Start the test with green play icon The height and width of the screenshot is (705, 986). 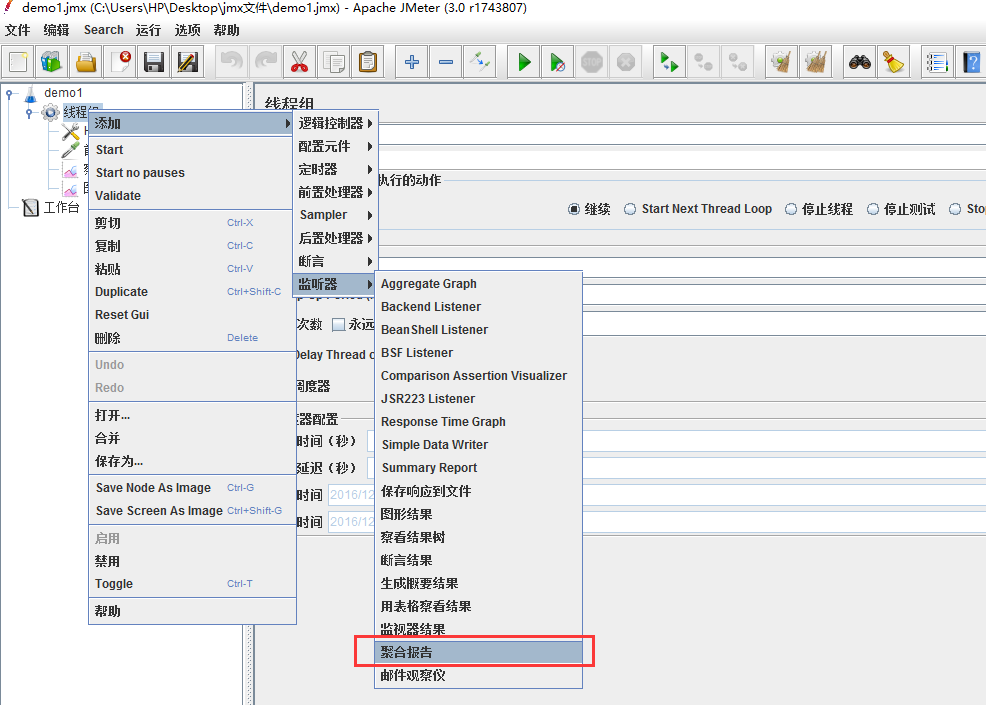[x=524, y=62]
